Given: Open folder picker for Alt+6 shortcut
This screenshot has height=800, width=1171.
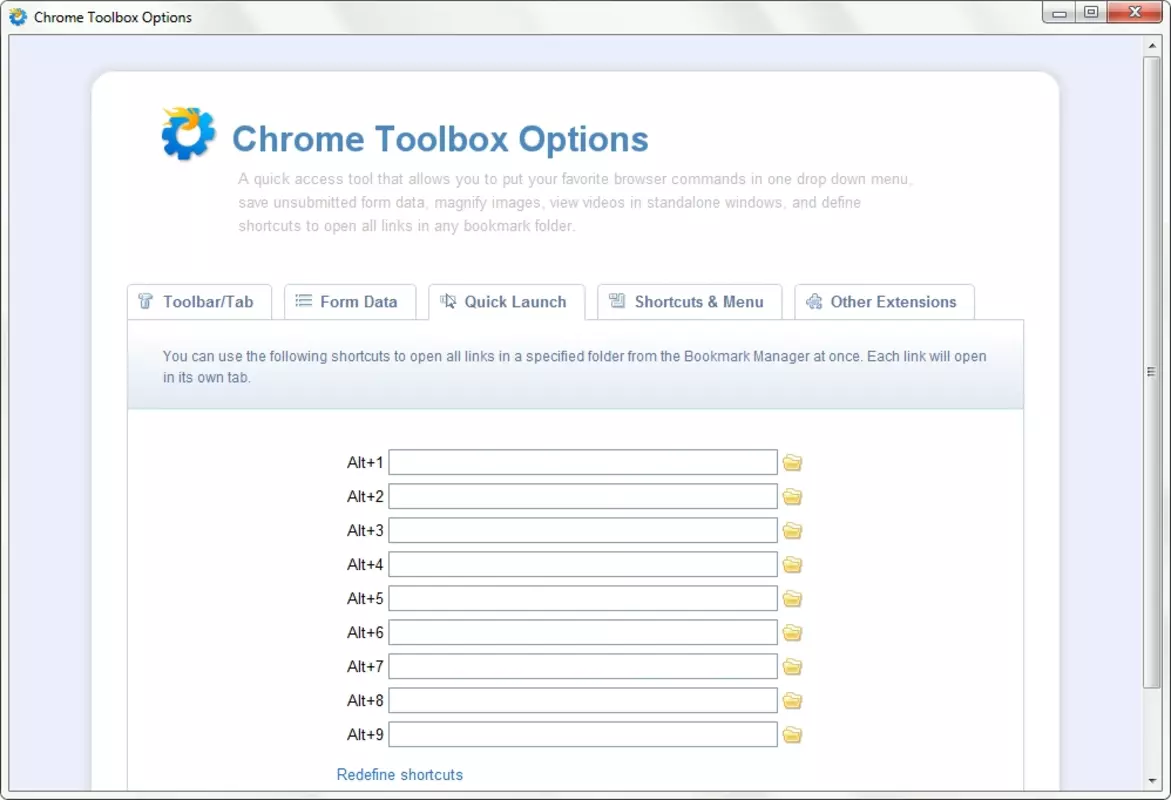Looking at the screenshot, I should coord(792,633).
